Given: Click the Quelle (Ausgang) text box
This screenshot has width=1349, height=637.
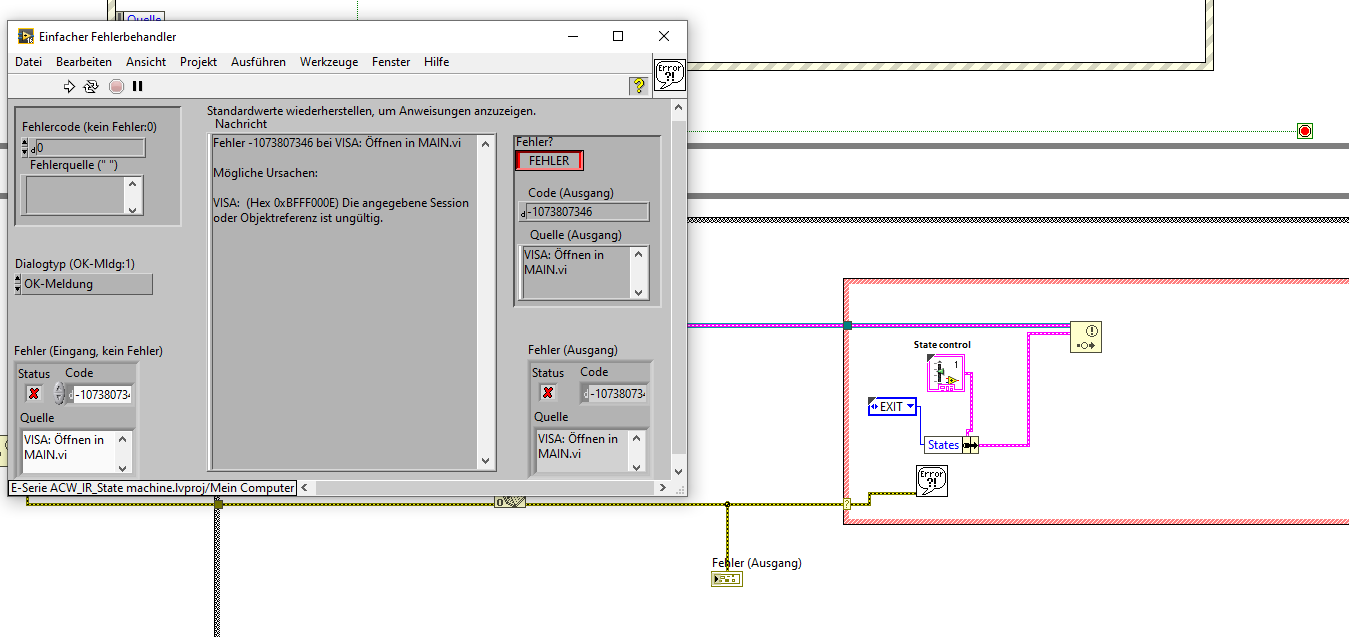Looking at the screenshot, I should [578, 272].
